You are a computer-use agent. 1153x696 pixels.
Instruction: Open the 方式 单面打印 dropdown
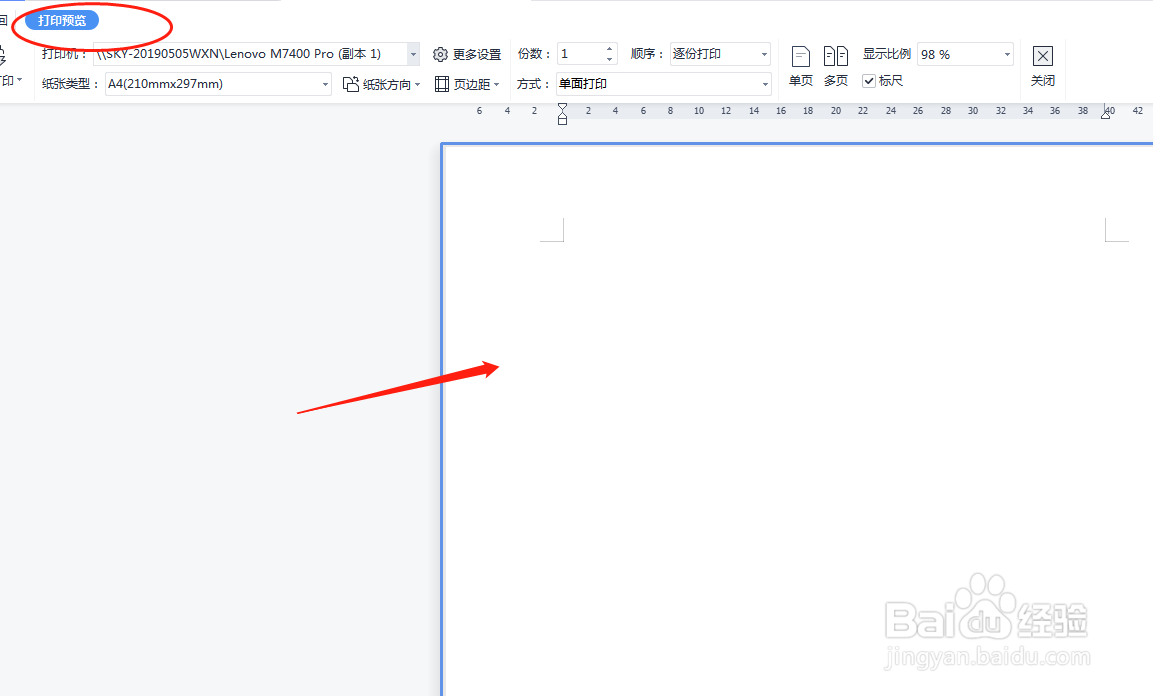point(764,84)
